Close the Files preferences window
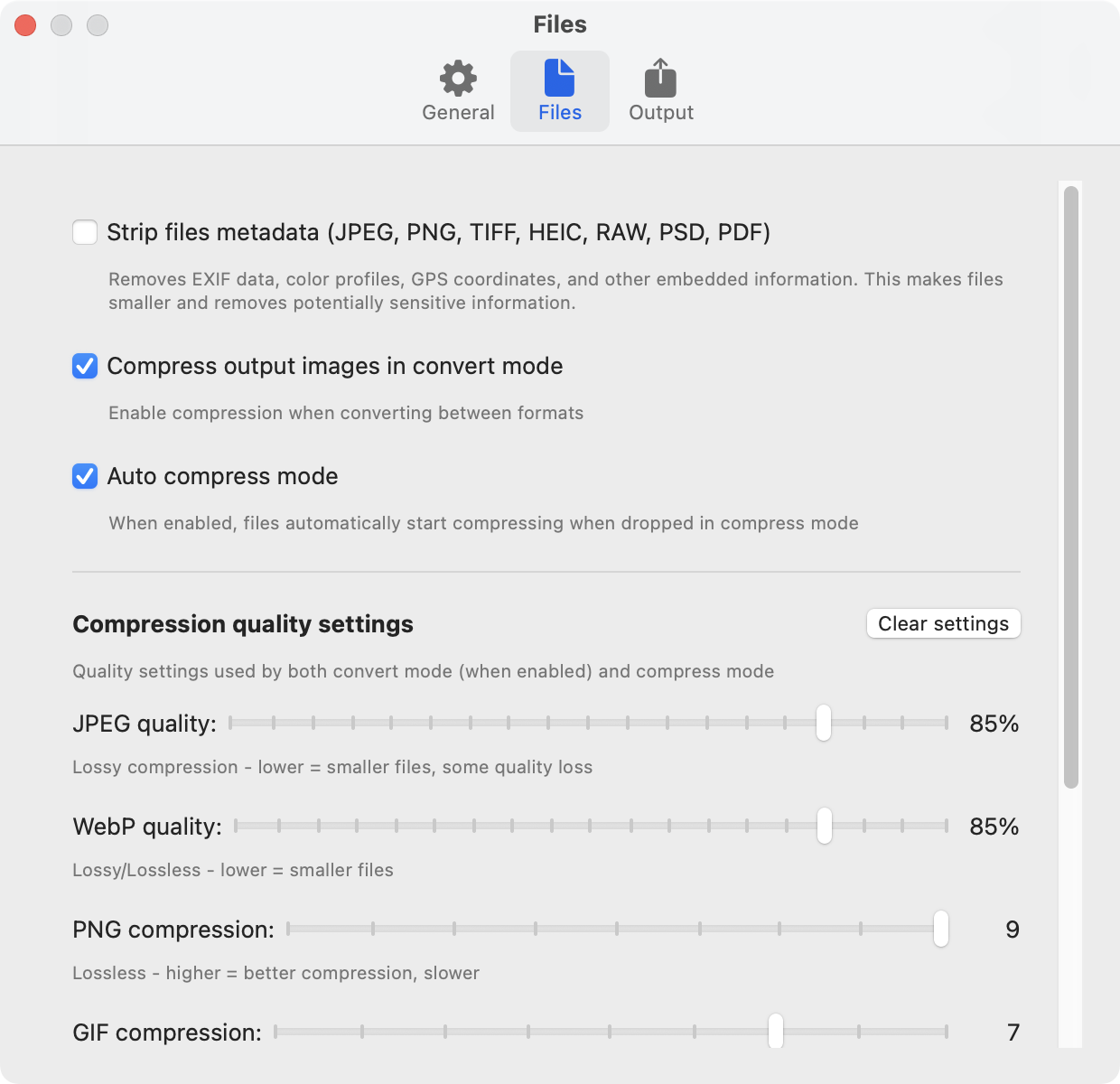Viewport: 1120px width, 1084px height. [x=25, y=25]
